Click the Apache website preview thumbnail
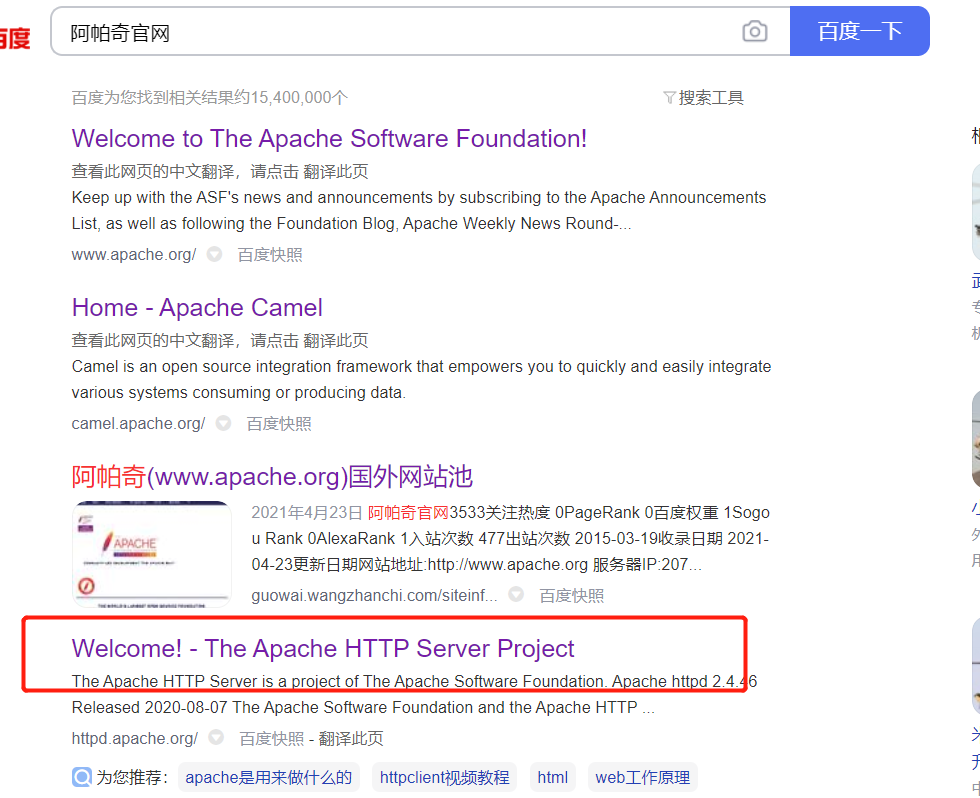 click(x=152, y=551)
